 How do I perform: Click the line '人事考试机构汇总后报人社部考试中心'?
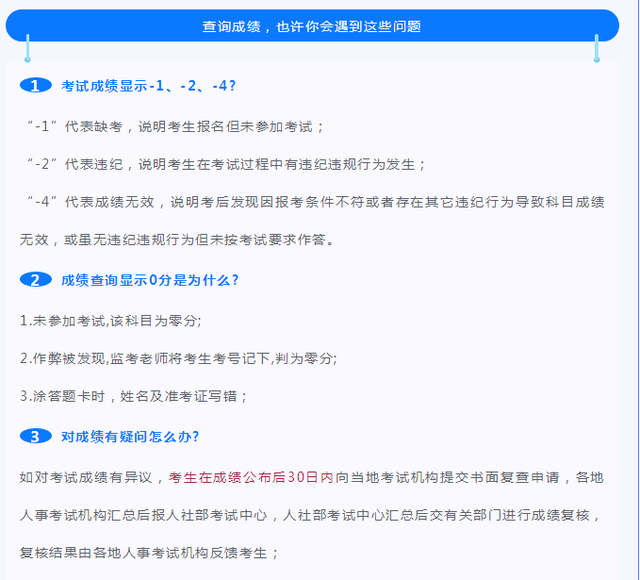pos(310,515)
